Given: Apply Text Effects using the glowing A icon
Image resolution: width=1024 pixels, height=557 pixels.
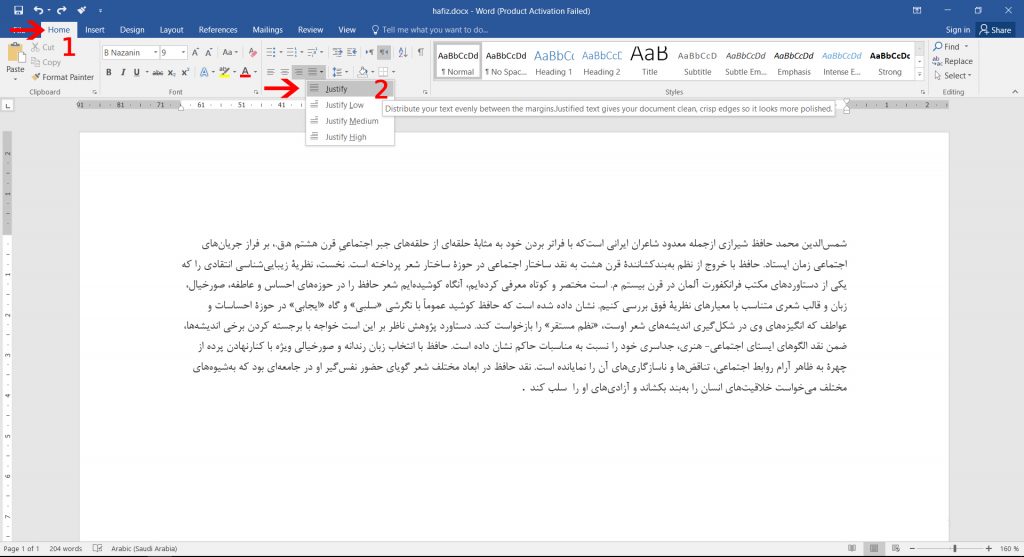Looking at the screenshot, I should coord(204,72).
